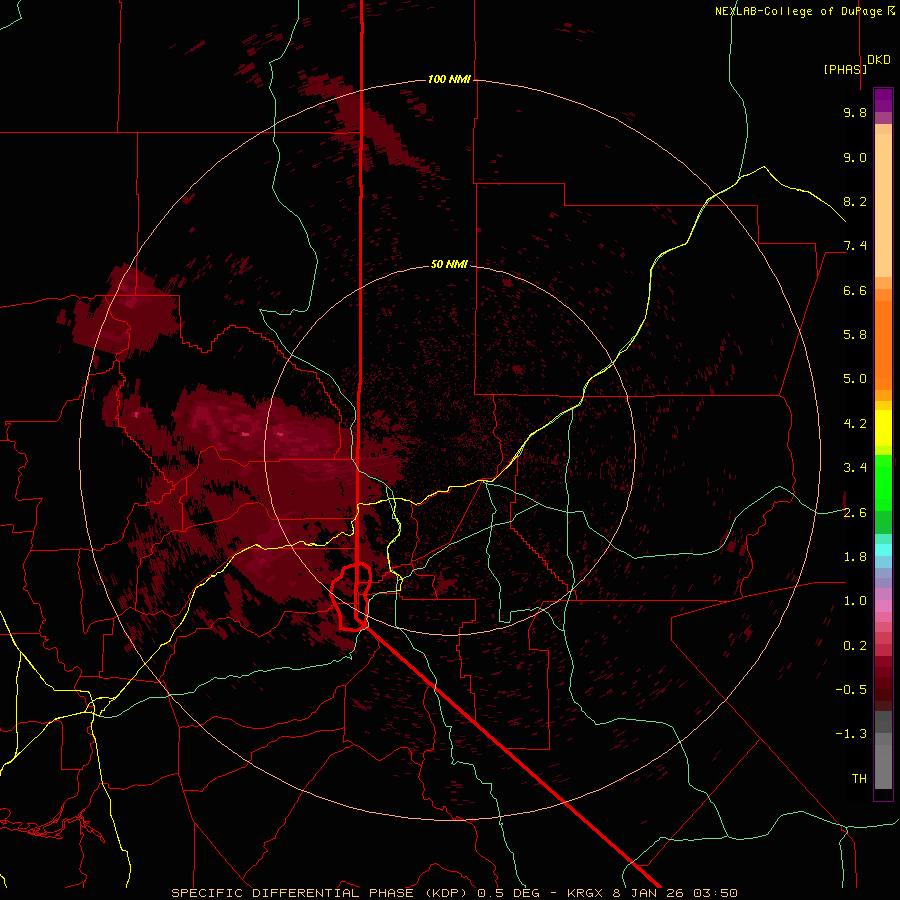900x900 pixels.
Task: Pick the purple segment atop the color bar
Action: click(x=883, y=100)
